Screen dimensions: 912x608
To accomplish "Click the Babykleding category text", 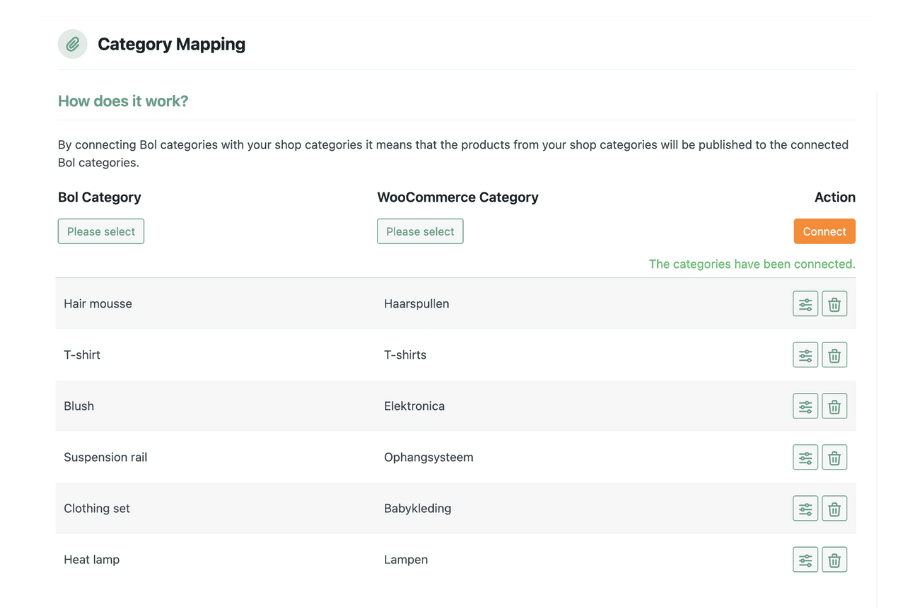I will coord(417,508).
